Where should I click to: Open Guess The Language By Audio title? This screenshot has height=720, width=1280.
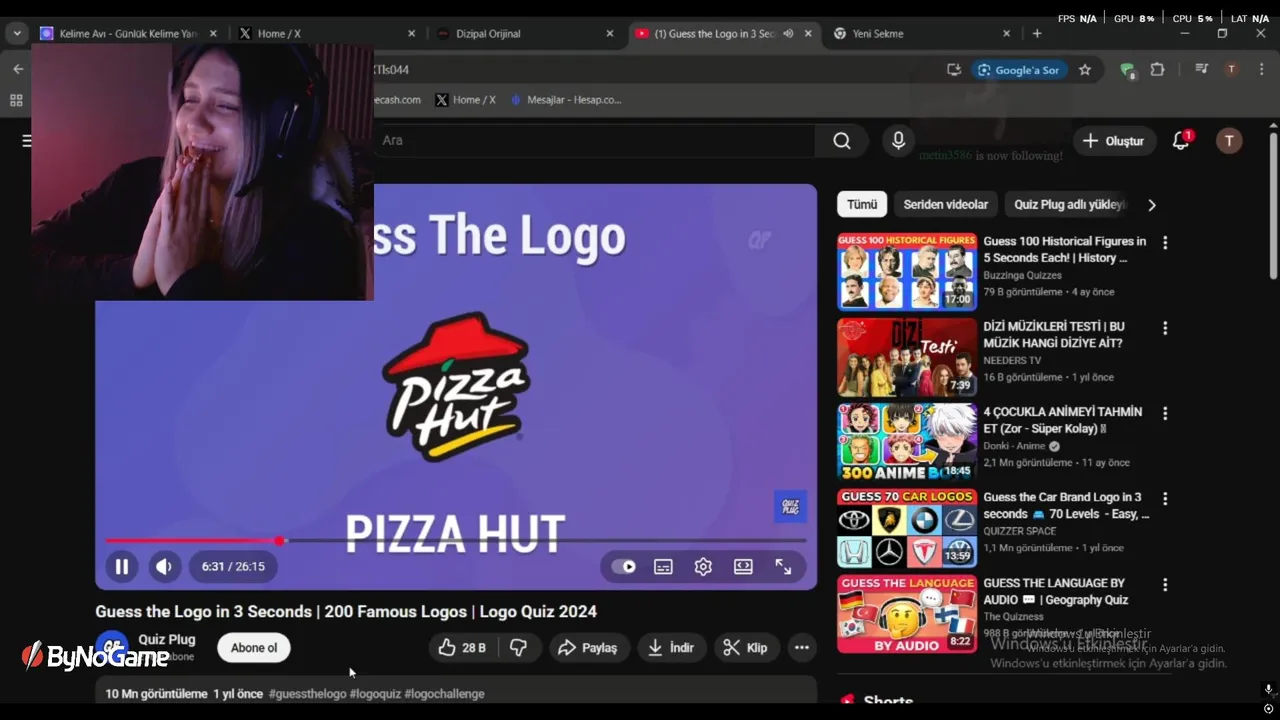(1055, 591)
